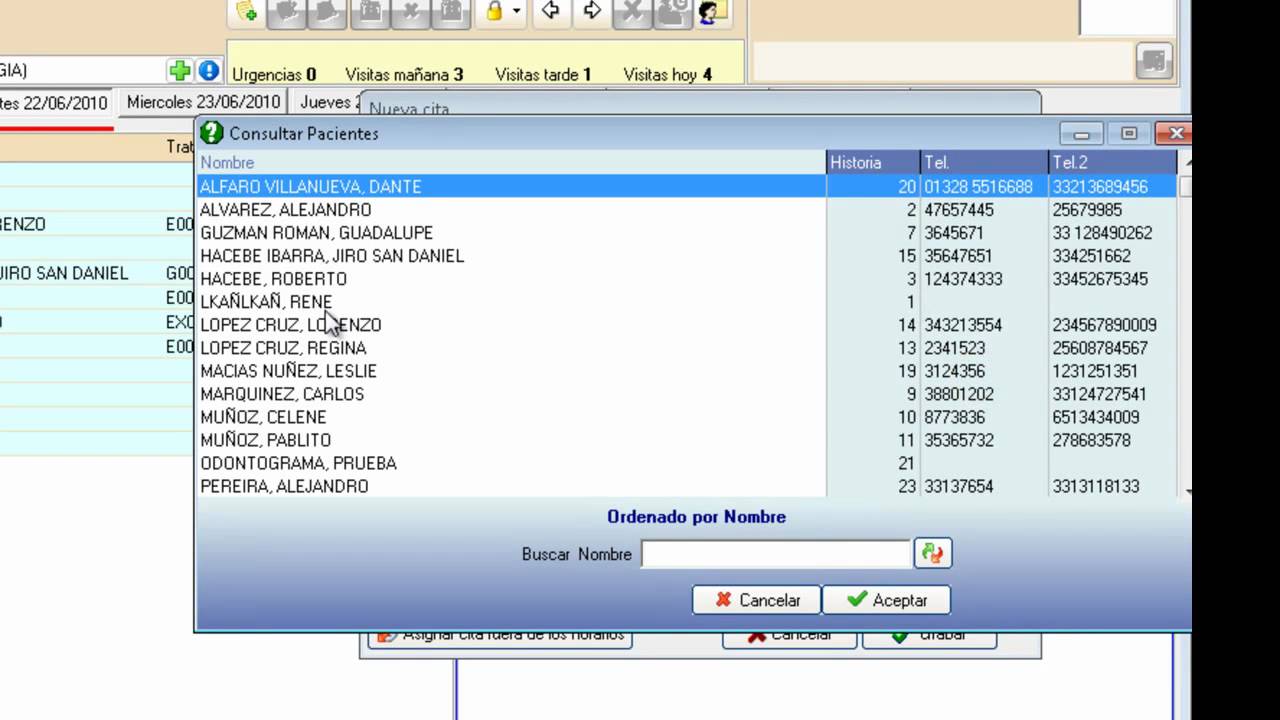Click the blue exclamation info icon

coord(208,70)
